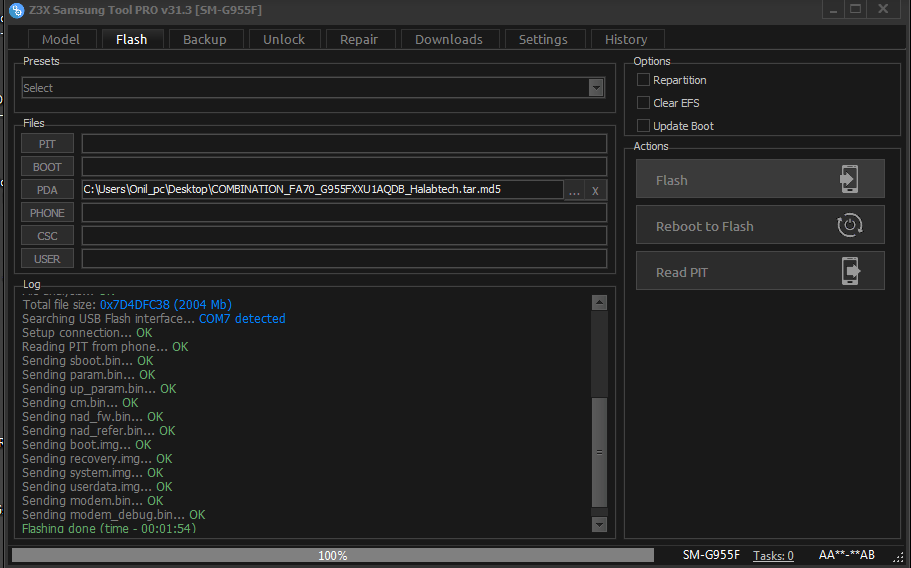Click in the PIT file path field
The width and height of the screenshot is (911, 568).
point(344,143)
